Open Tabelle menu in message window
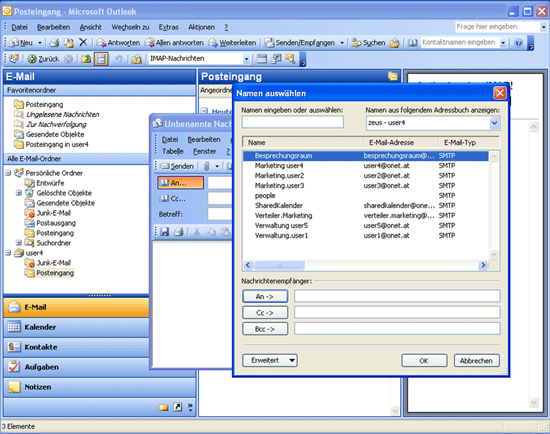 coord(173,151)
